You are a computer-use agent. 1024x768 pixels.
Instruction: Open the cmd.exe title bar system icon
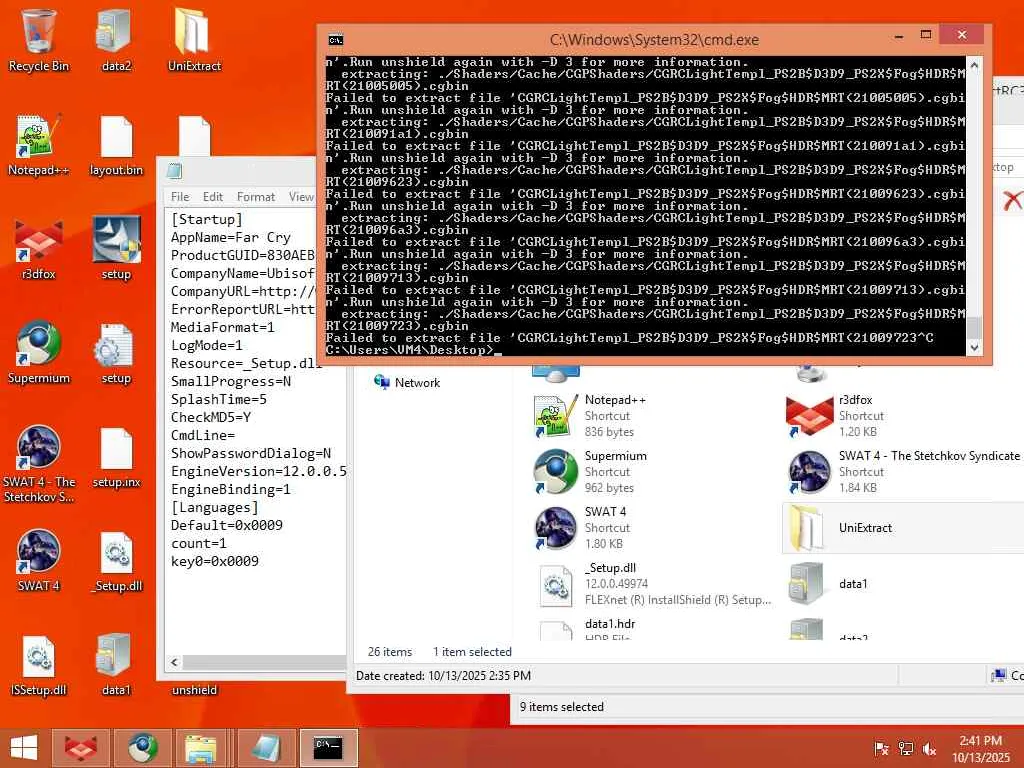[336, 40]
